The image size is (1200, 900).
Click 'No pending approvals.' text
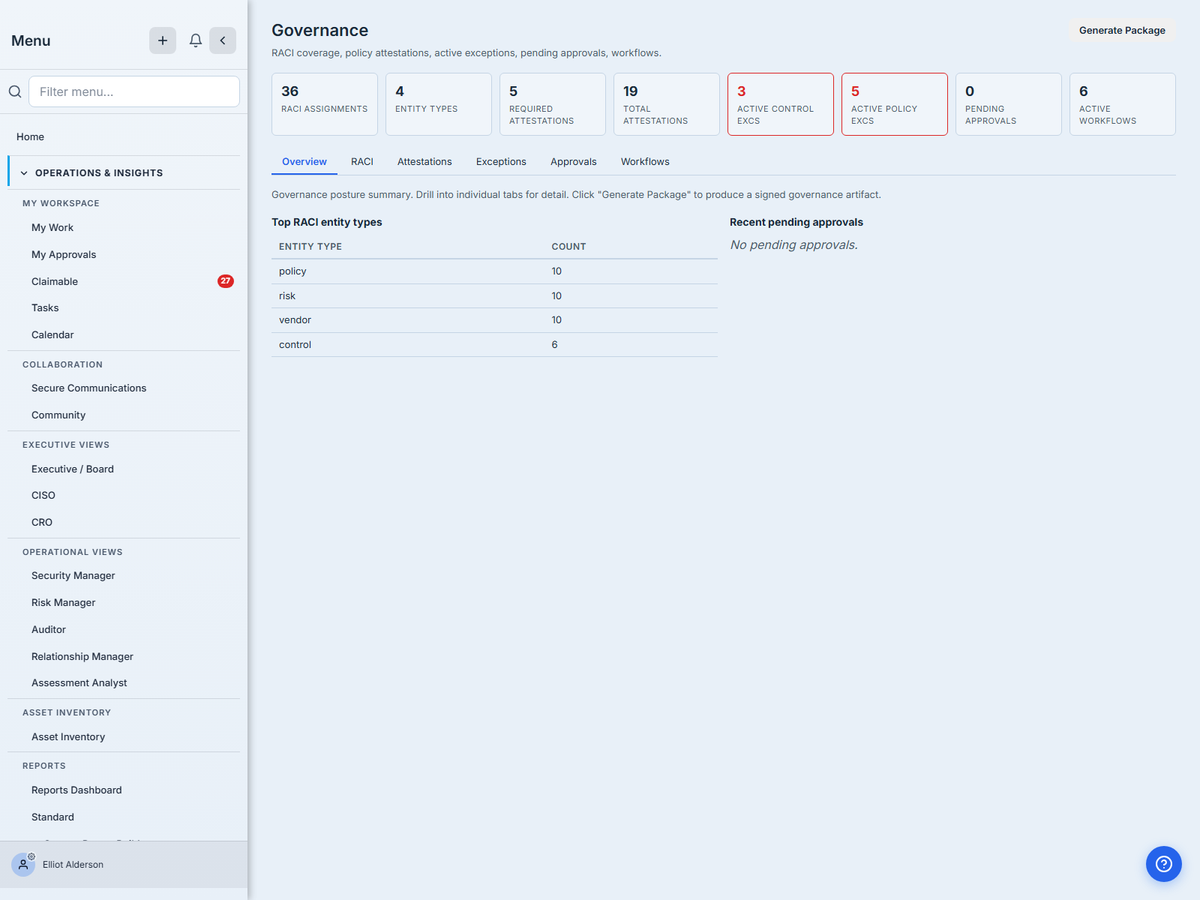point(794,245)
